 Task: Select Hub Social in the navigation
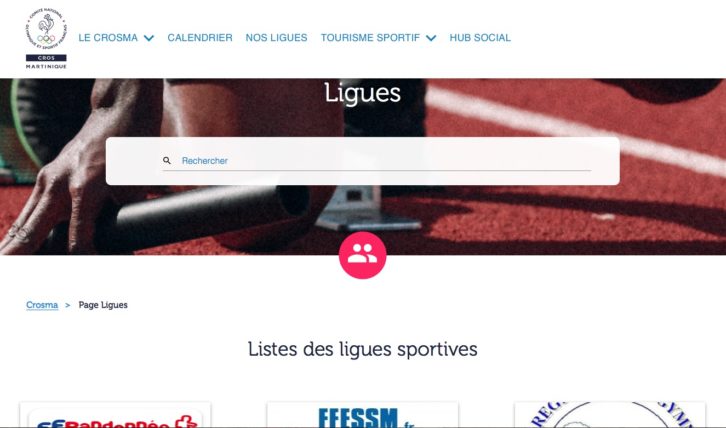480,38
